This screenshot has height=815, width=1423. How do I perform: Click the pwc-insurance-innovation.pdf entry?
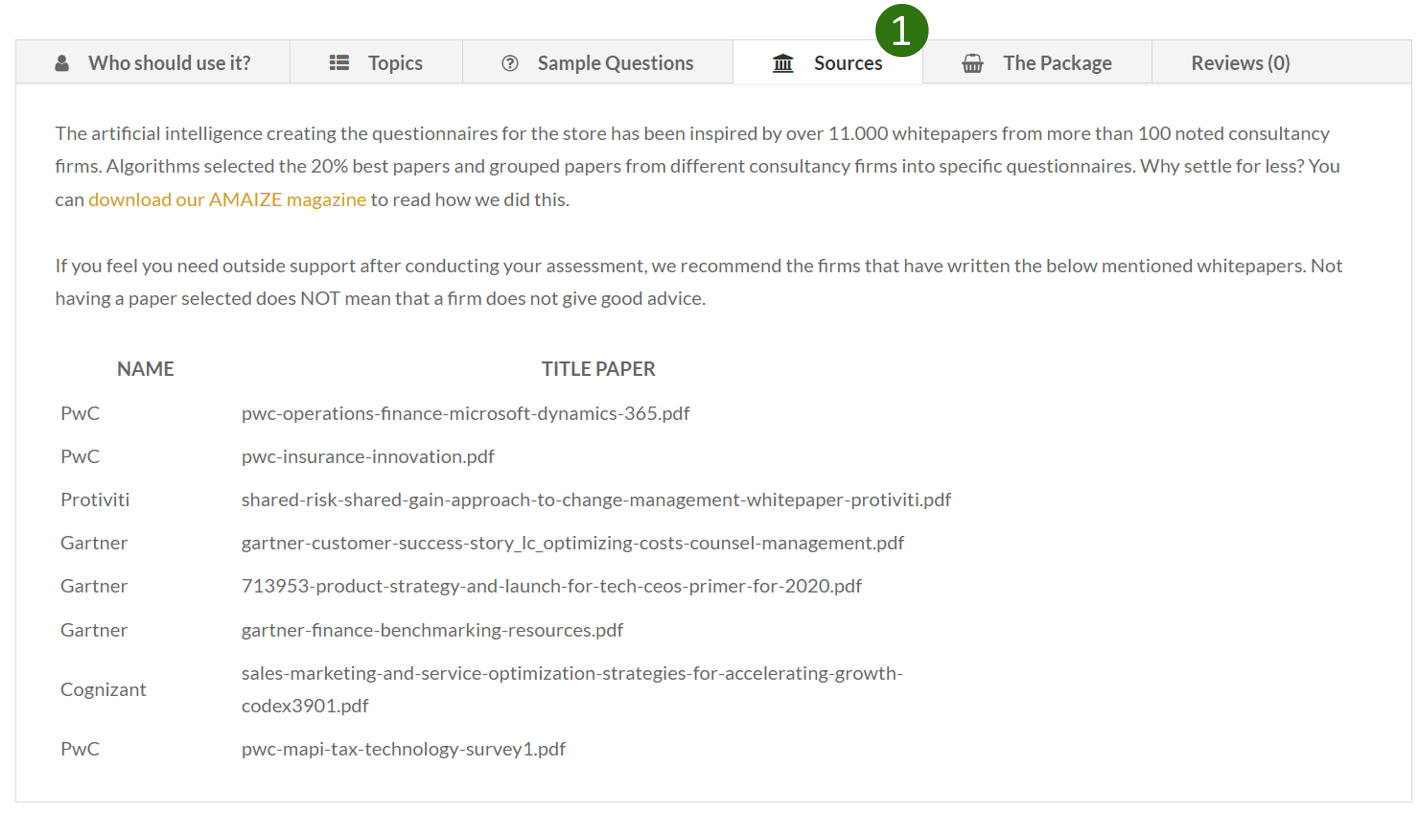pos(368,456)
